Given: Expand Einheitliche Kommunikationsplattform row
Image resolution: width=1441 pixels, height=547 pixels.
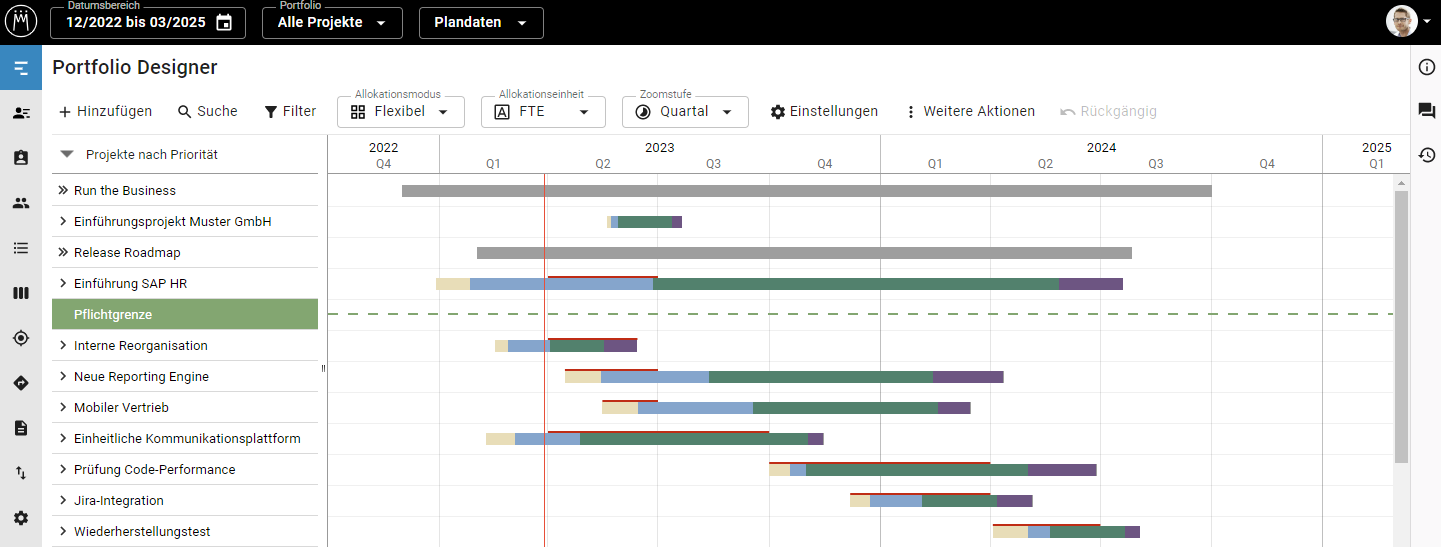Looking at the screenshot, I should tap(63, 438).
